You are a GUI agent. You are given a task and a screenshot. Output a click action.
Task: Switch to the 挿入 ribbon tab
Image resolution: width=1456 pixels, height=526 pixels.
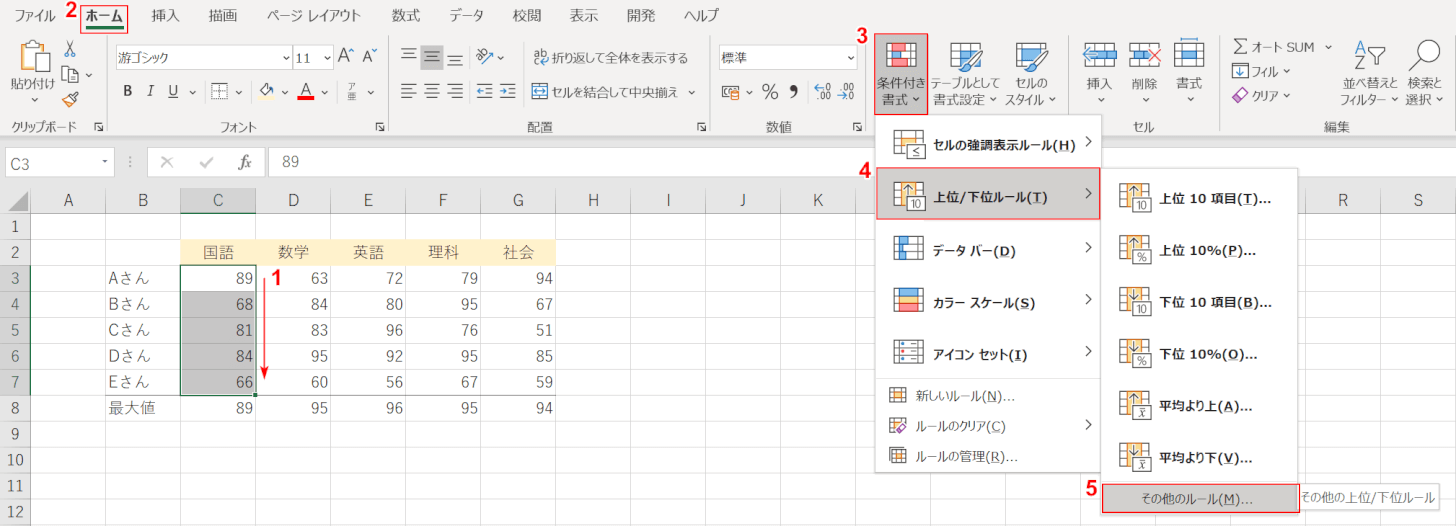click(x=166, y=16)
